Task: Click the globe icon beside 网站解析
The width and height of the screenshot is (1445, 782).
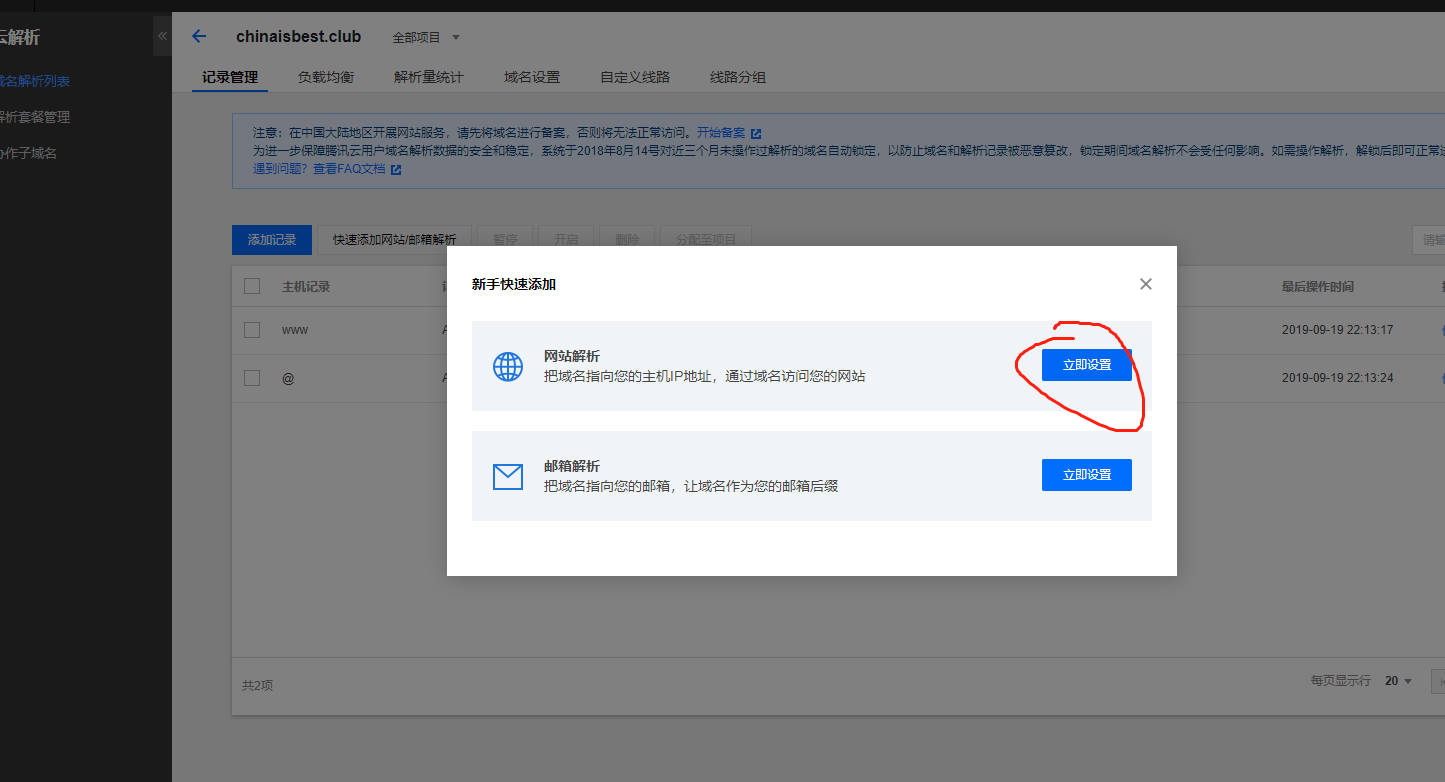Action: [x=508, y=366]
